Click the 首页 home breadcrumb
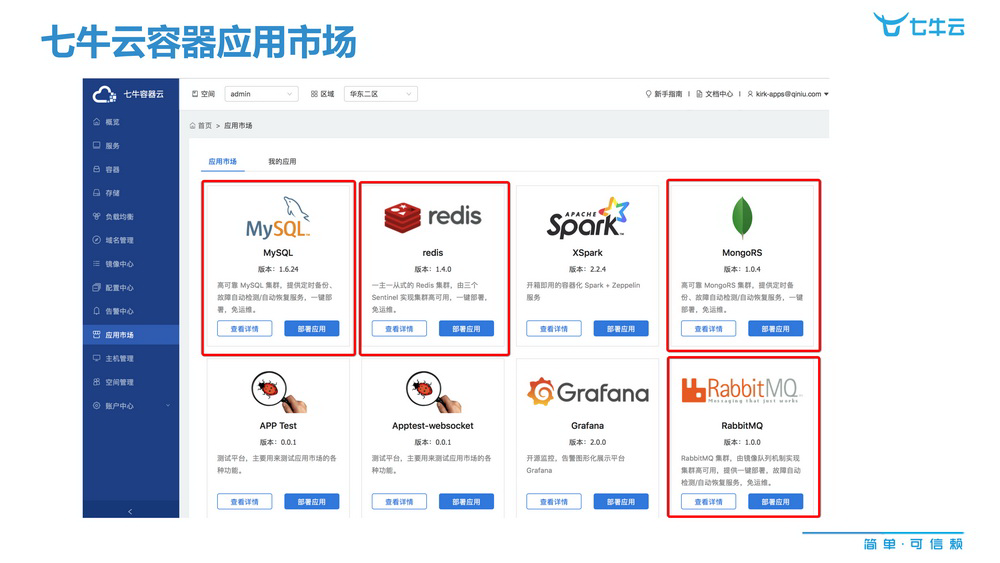This screenshot has height=563, width=1000. pyautogui.click(x=201, y=126)
